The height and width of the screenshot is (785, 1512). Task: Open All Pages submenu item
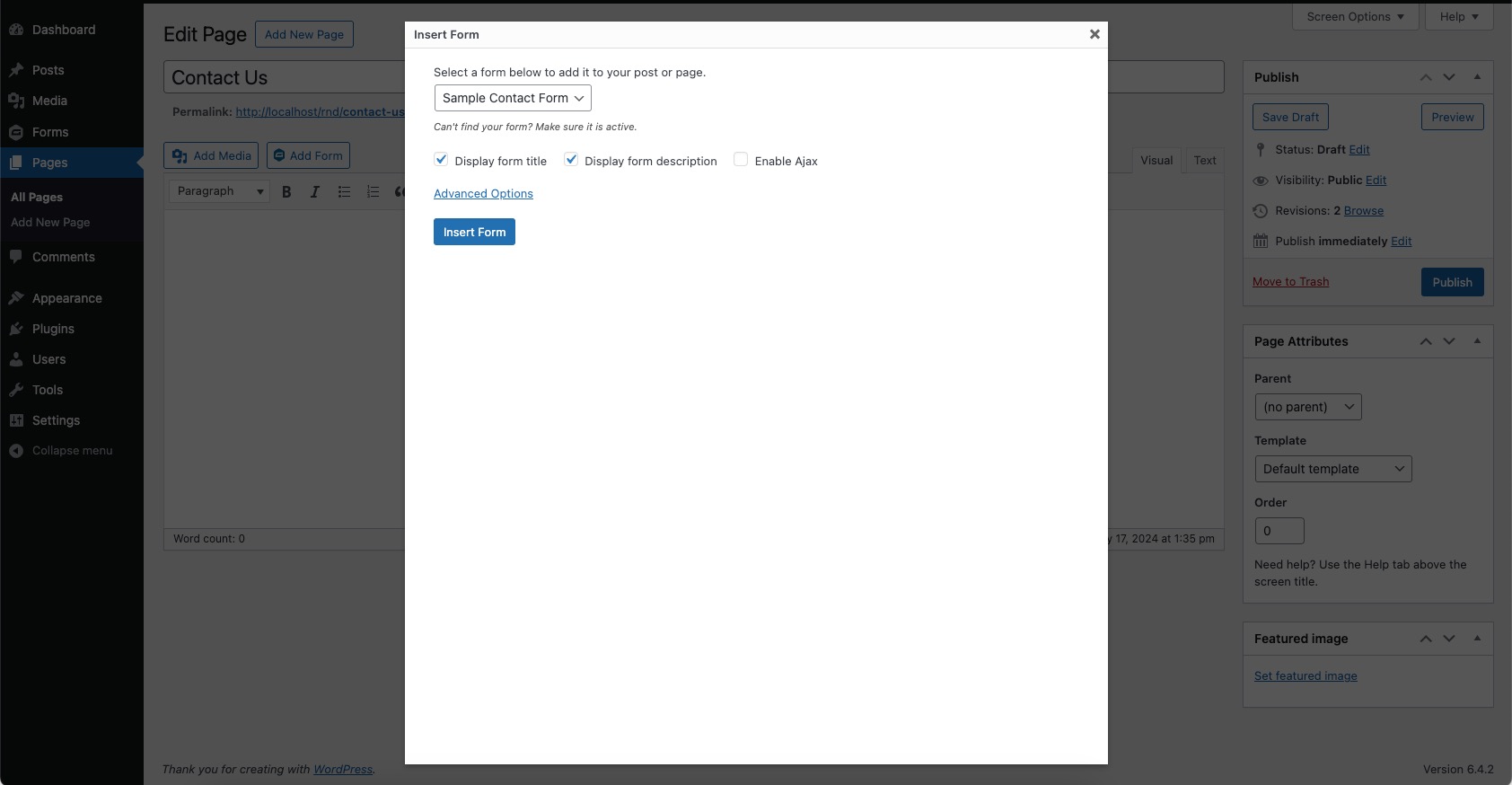[x=37, y=197]
